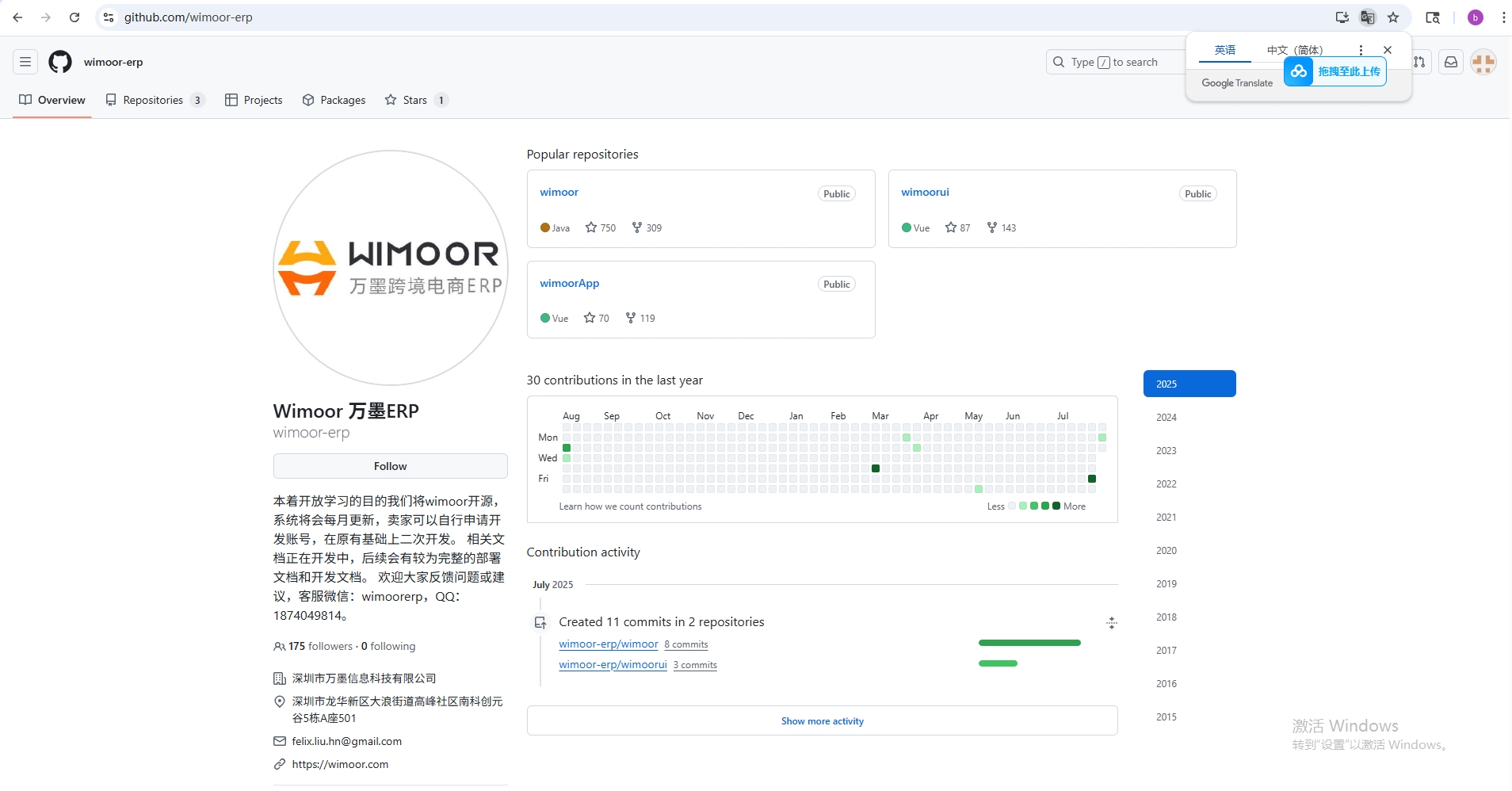The image size is (1512, 791).
Task: Switch to the Overview tab
Action: pos(52,100)
